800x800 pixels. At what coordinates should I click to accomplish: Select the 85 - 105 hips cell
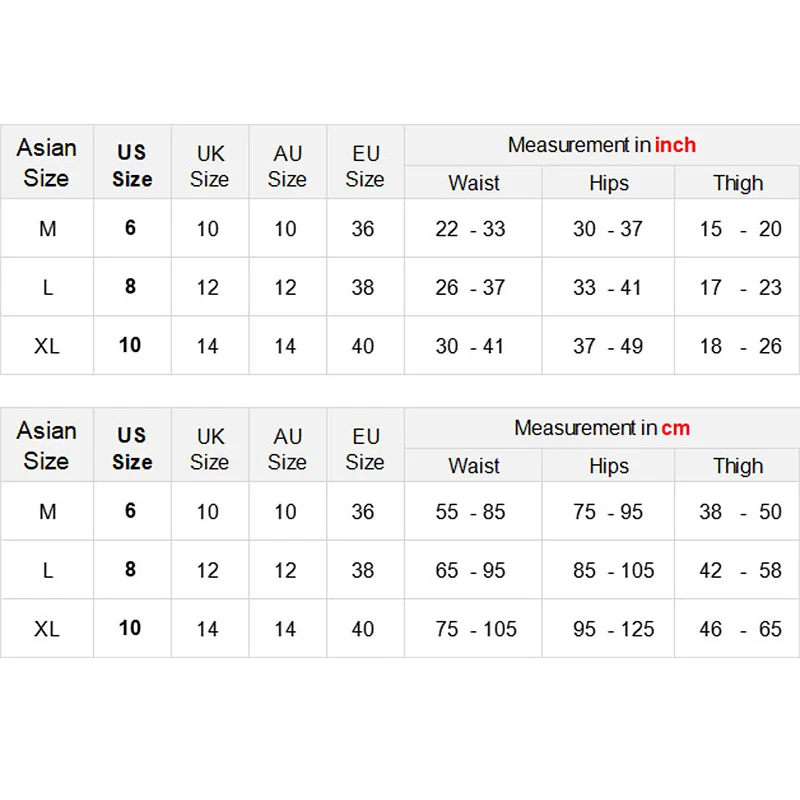614,571
